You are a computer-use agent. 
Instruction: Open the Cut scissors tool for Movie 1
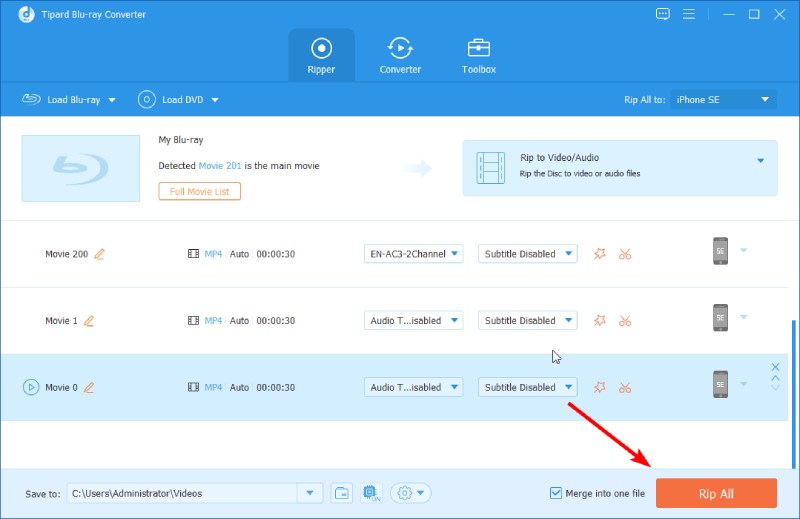click(x=625, y=320)
